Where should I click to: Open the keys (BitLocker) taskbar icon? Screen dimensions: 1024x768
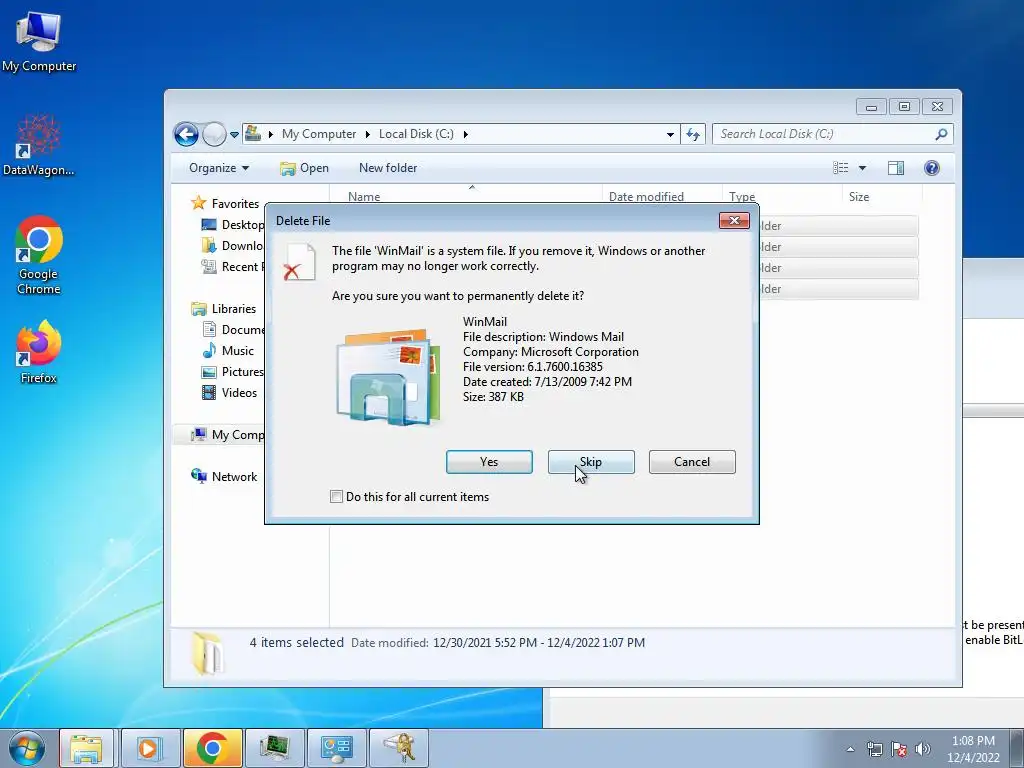[x=400, y=748]
